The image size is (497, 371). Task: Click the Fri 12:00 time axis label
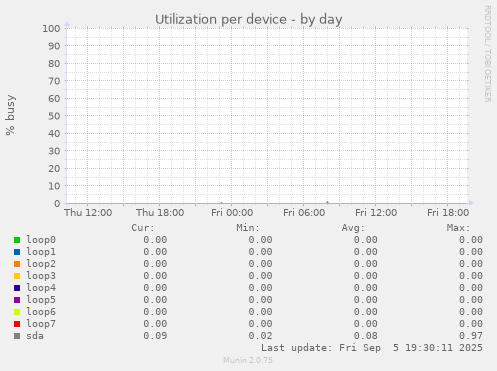click(x=376, y=213)
